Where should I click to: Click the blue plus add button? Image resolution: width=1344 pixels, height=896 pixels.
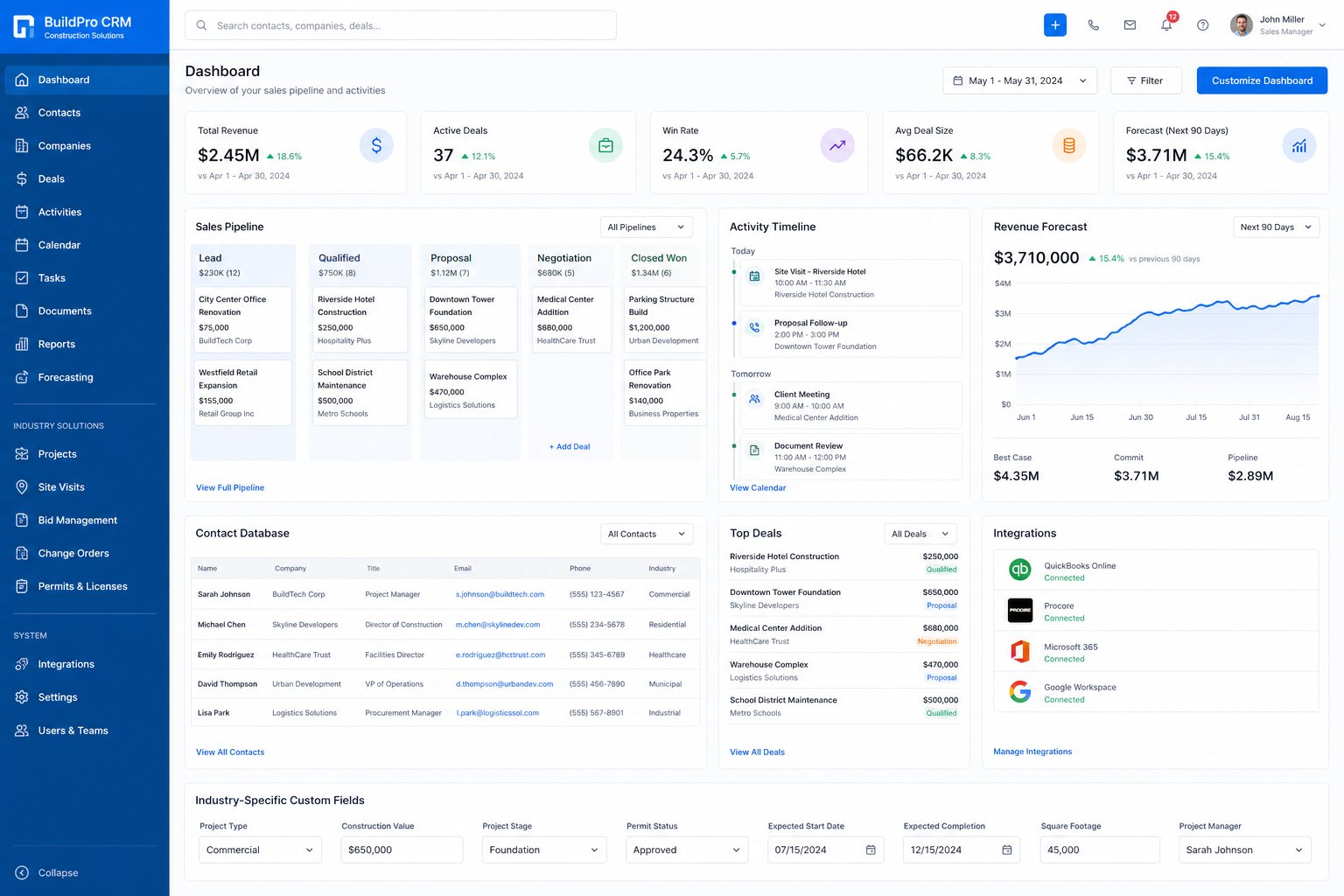[1055, 25]
